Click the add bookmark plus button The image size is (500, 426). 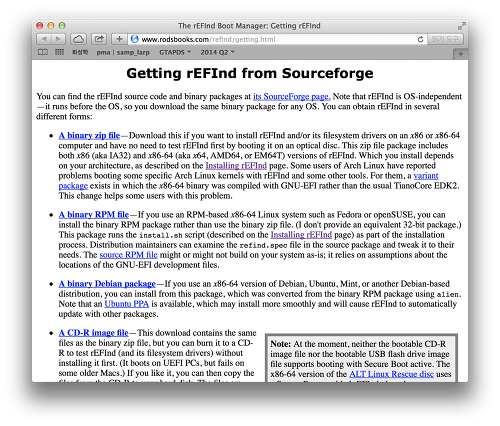point(119,39)
